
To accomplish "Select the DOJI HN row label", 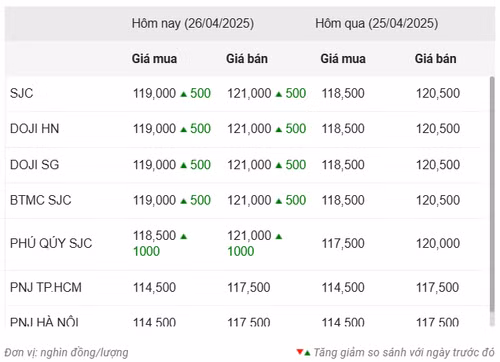I will (x=34, y=129).
